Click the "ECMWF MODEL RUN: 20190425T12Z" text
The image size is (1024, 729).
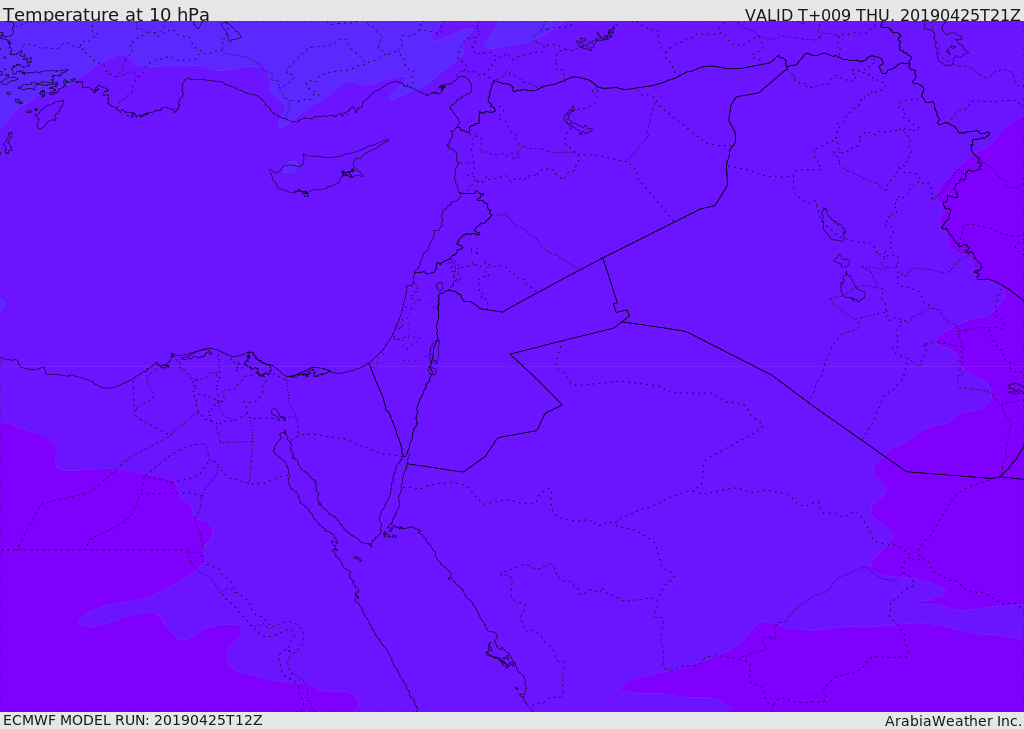tap(133, 720)
